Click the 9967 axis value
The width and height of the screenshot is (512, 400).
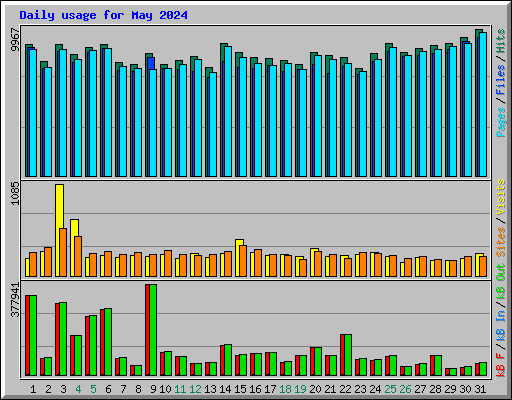tap(15, 40)
